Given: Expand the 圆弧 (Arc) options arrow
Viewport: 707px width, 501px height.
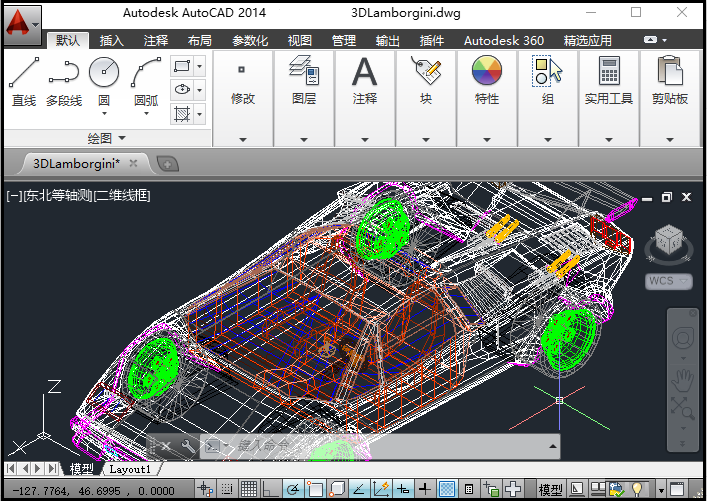Looking at the screenshot, I should [x=146, y=113].
